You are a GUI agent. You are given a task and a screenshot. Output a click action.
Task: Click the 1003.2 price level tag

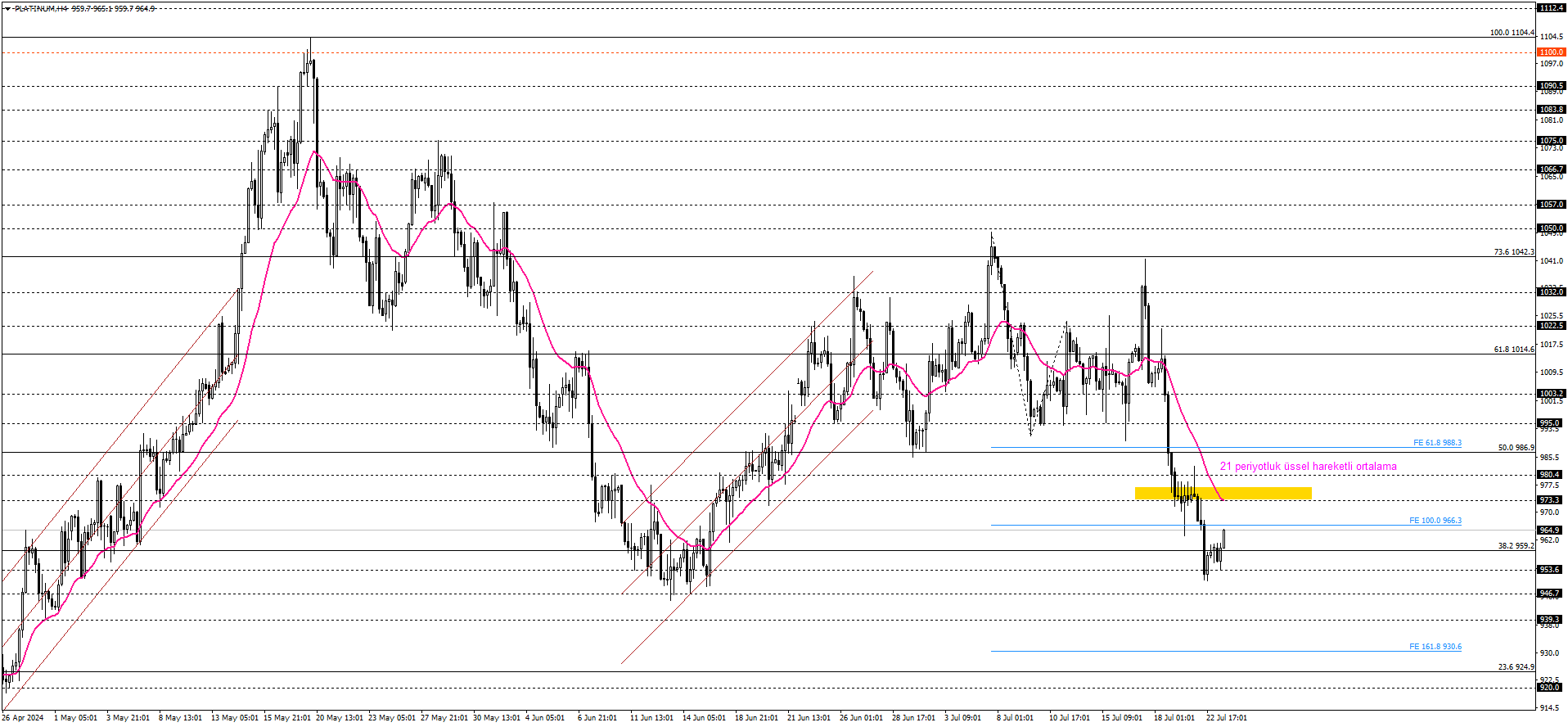pos(1551,394)
